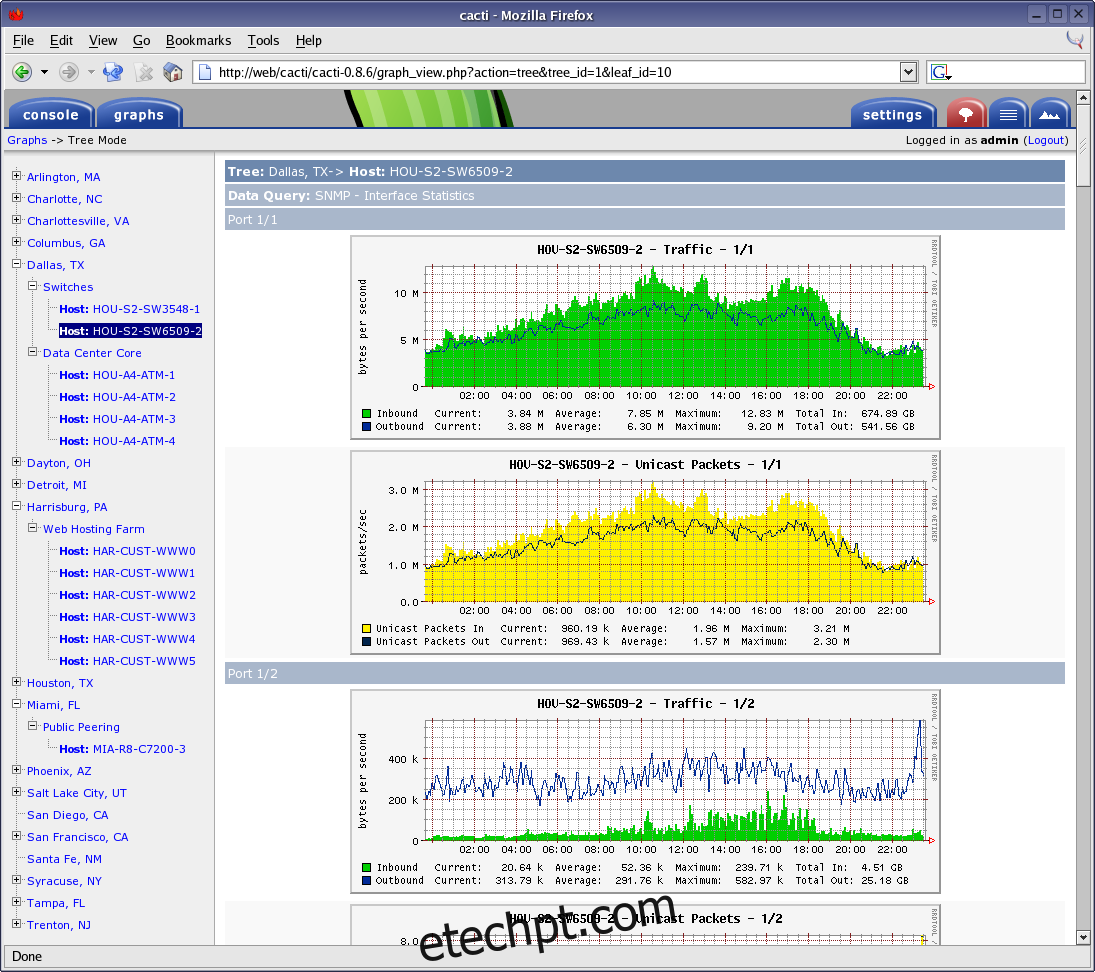This screenshot has height=972, width=1095.
Task: Click the page's vertical scrollbar down arrow
Action: coord(1082,937)
